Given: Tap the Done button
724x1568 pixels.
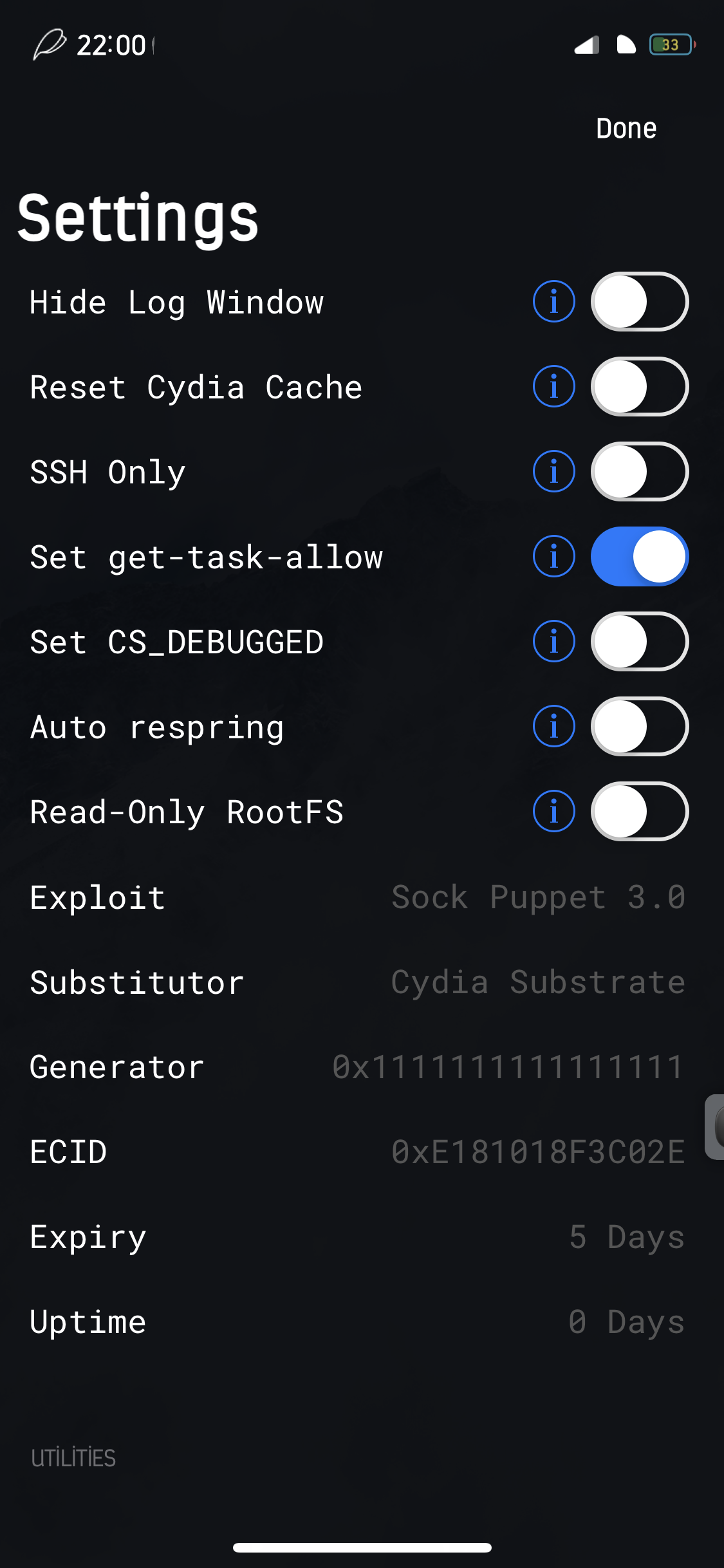Looking at the screenshot, I should point(626,128).
